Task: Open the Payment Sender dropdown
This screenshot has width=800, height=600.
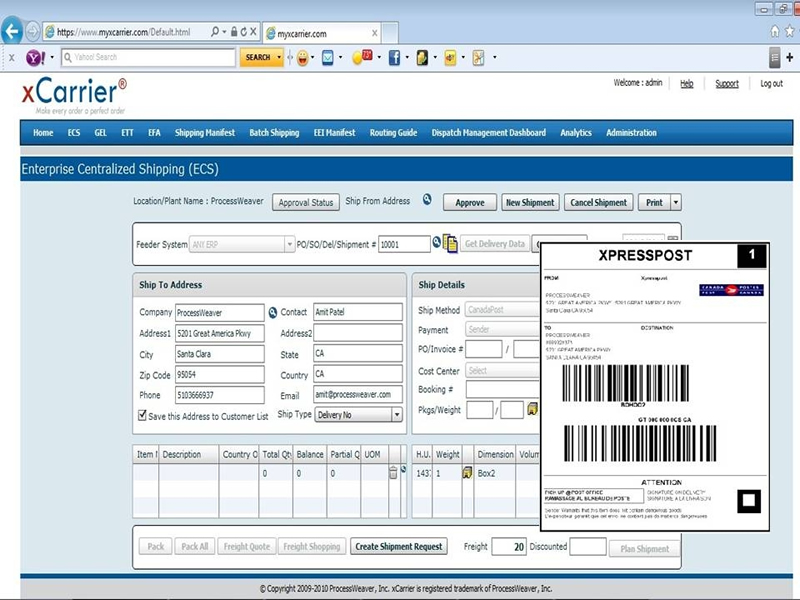Action: point(503,329)
